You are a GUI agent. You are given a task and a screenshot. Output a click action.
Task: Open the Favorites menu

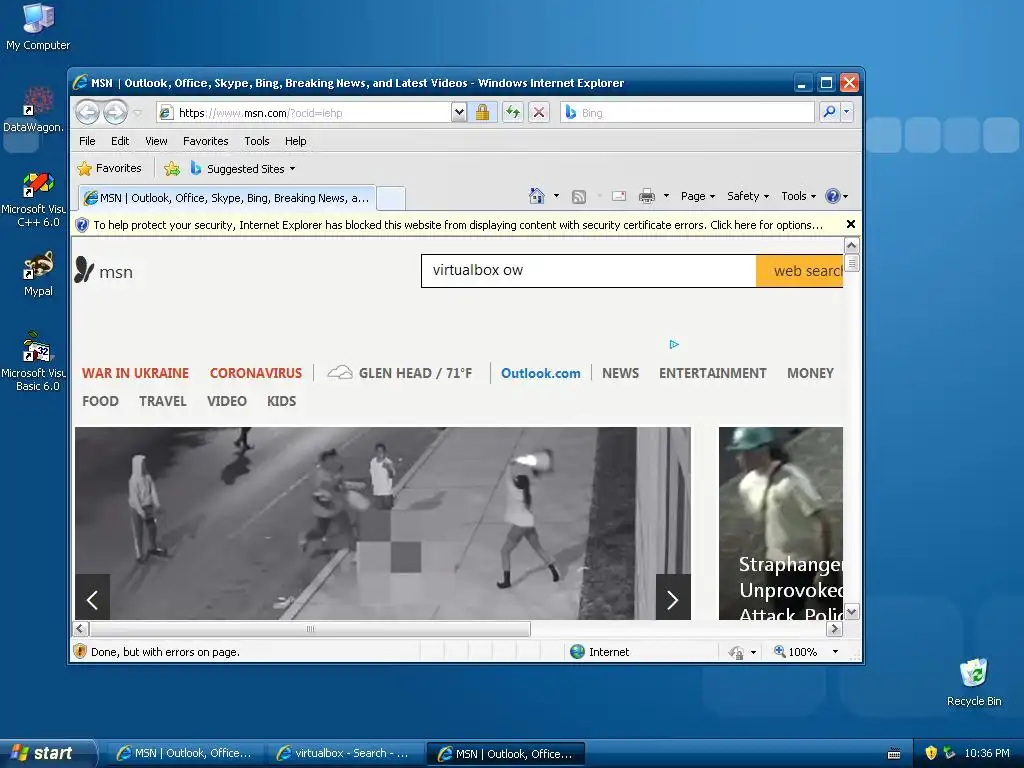(x=205, y=141)
